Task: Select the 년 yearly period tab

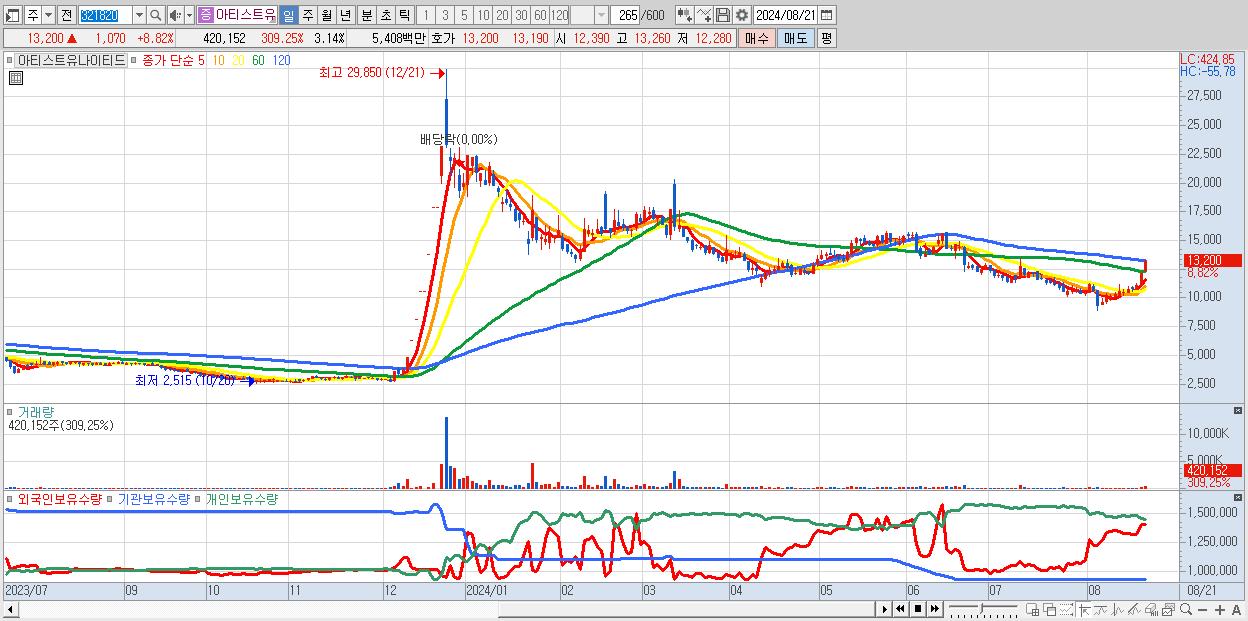Action: pos(345,15)
